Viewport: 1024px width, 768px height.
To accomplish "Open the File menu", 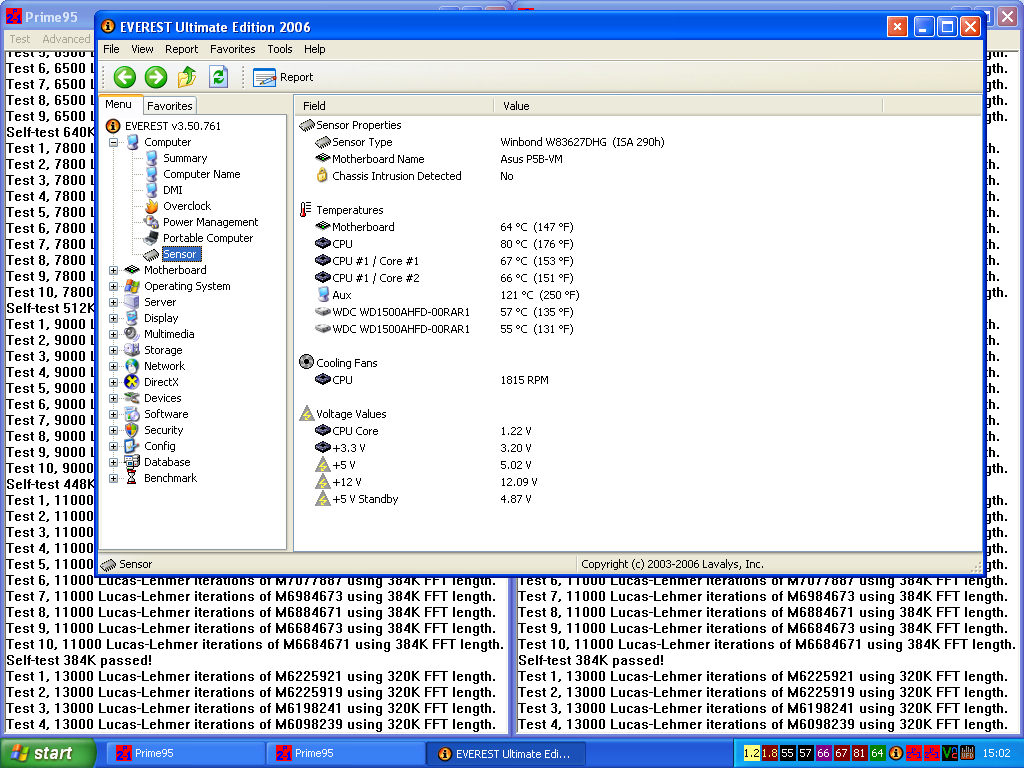I will [111, 49].
